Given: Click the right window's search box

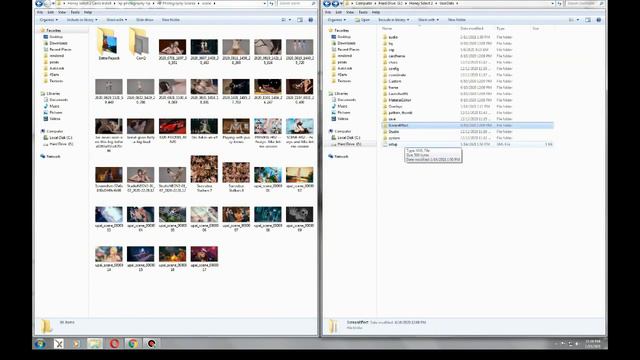Looking at the screenshot, I should click(x=585, y=3).
